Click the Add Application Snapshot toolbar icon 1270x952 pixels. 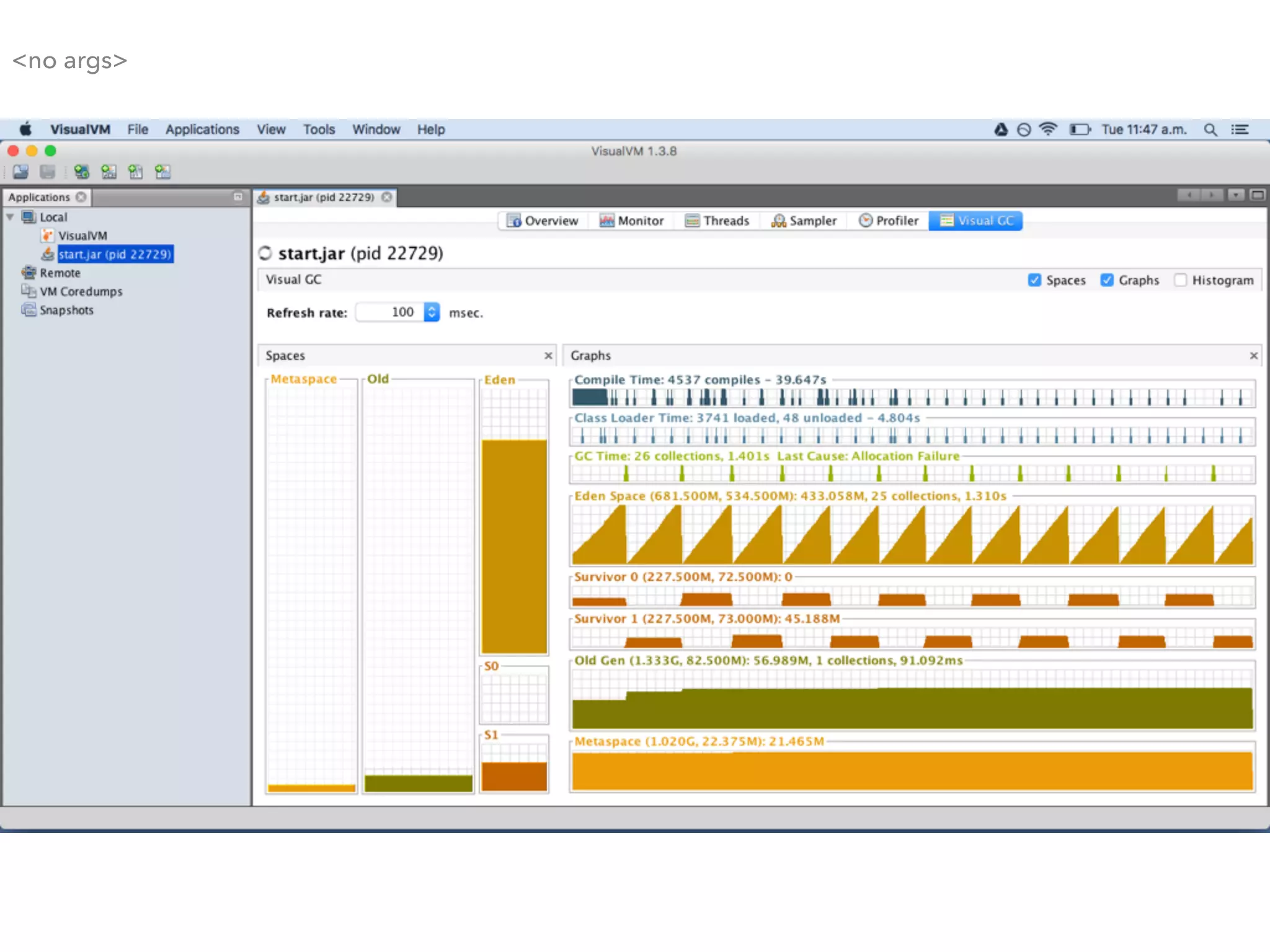162,172
